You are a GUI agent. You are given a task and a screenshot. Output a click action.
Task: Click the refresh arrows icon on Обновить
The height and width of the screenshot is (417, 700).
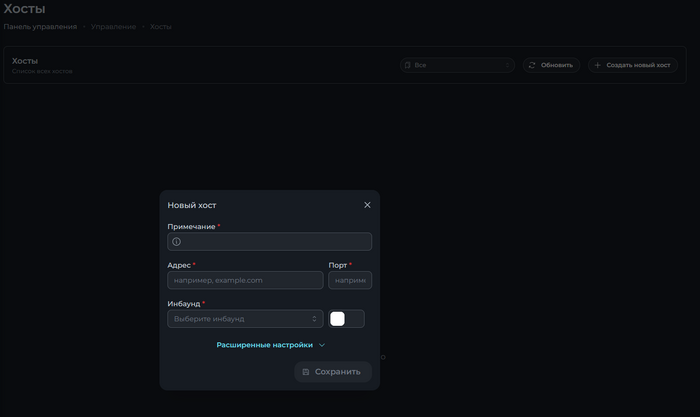tap(532, 65)
